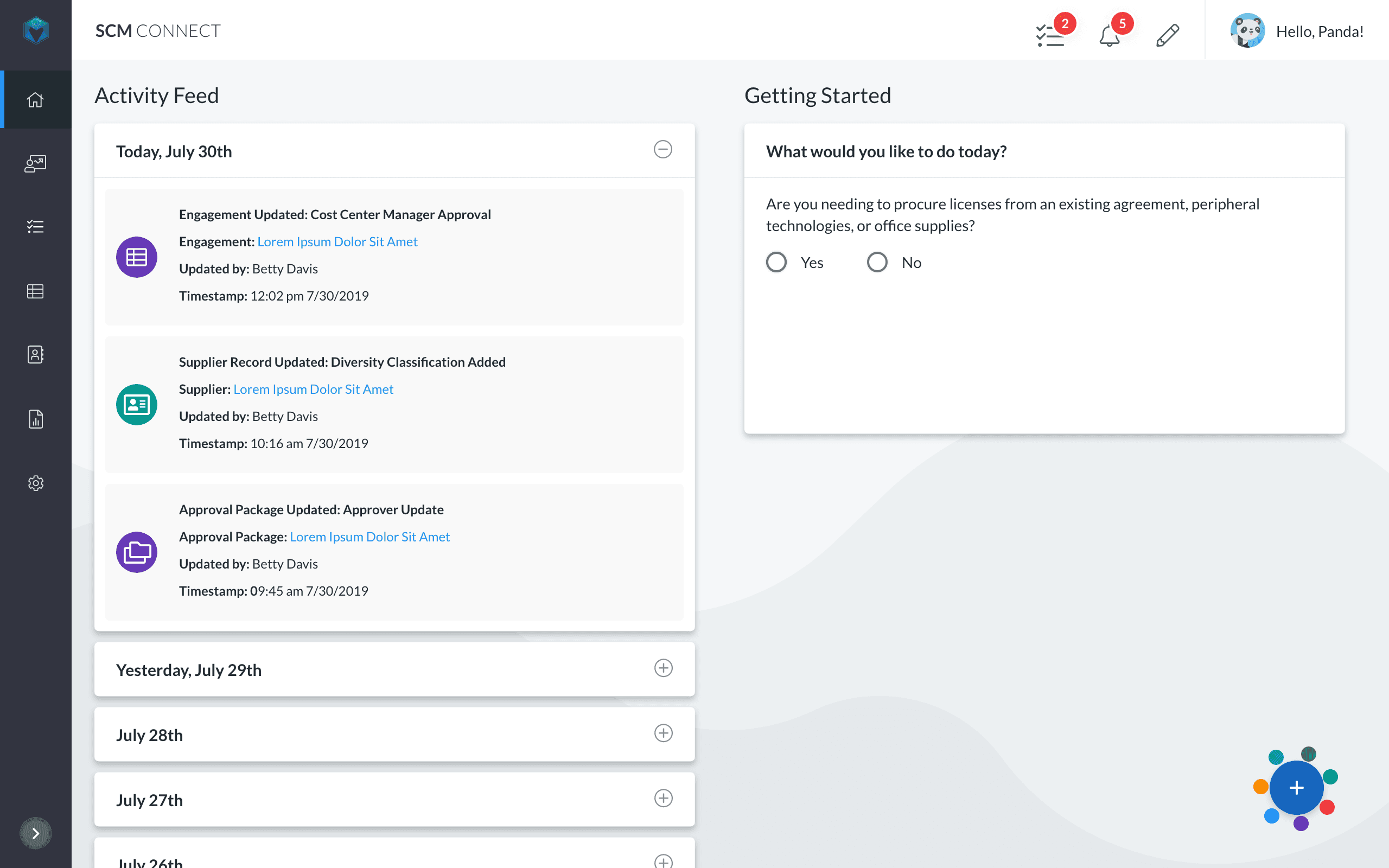
Task: Open the Engagement Lorem Ipsum link
Action: pyautogui.click(x=337, y=242)
